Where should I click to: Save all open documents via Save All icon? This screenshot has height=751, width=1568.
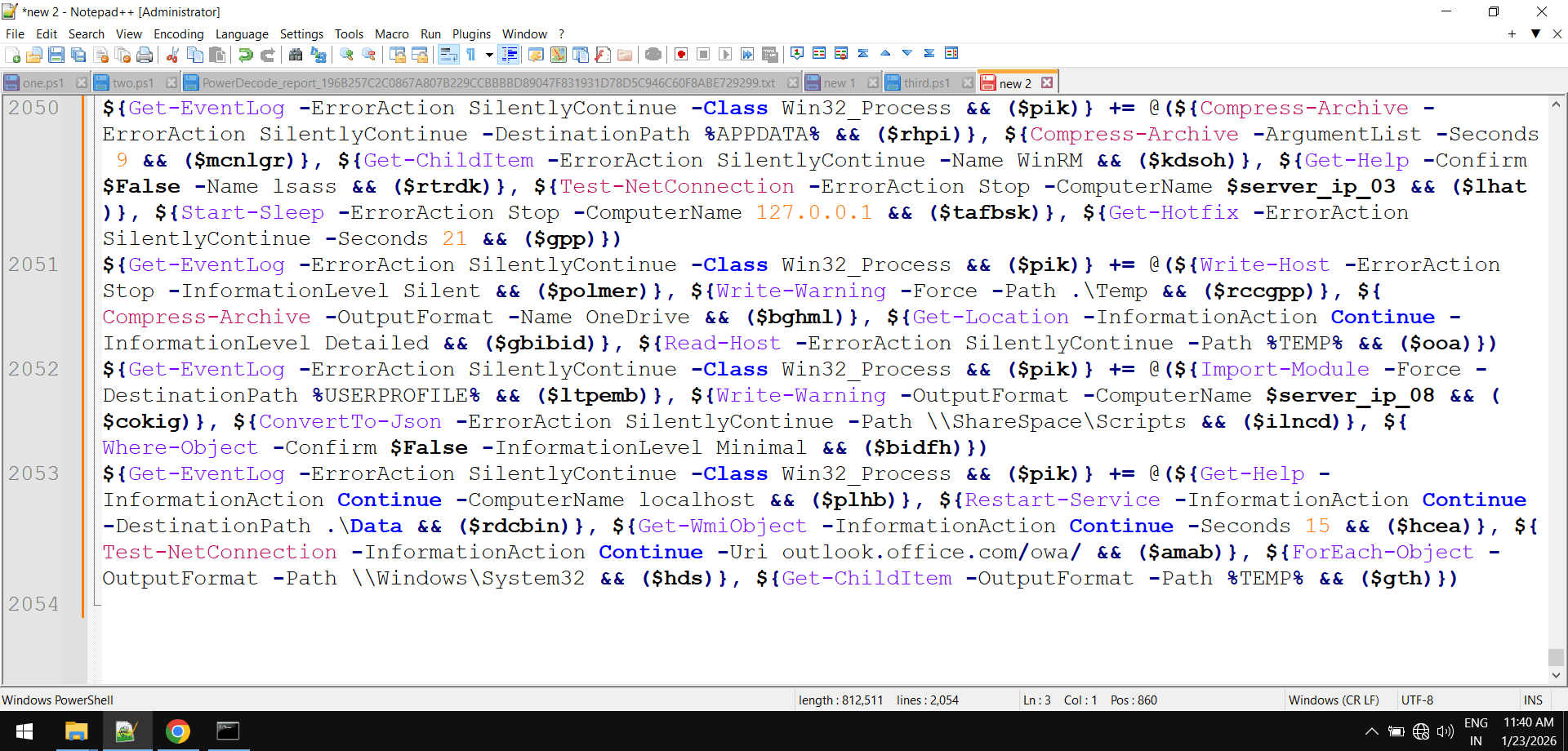[x=78, y=54]
